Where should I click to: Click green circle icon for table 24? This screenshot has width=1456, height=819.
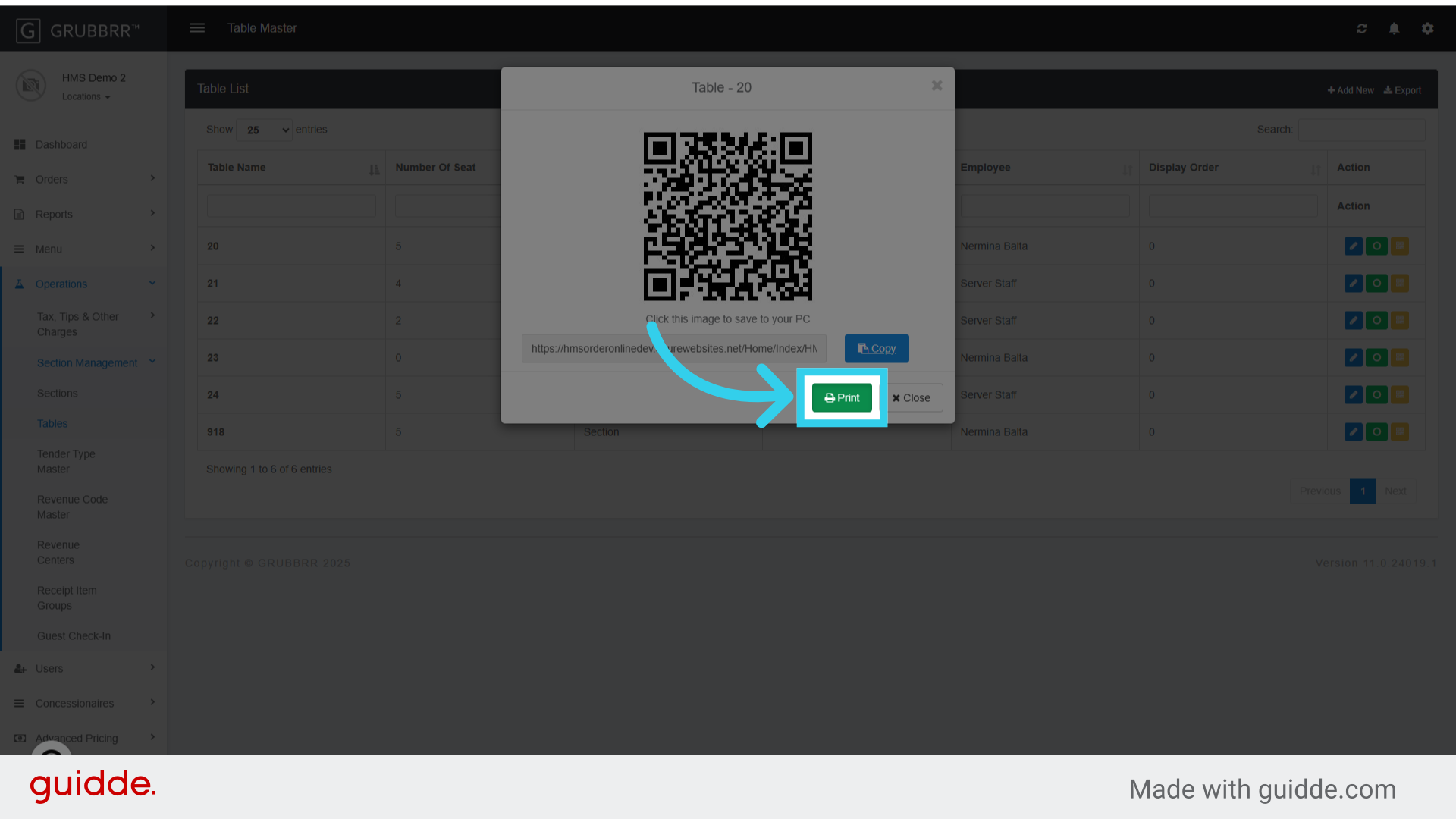point(1376,395)
